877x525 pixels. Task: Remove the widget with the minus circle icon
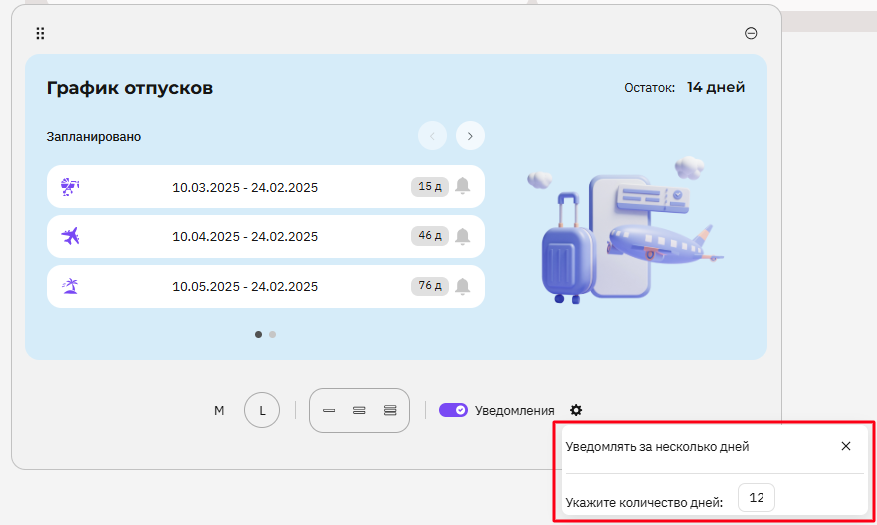[x=751, y=34]
